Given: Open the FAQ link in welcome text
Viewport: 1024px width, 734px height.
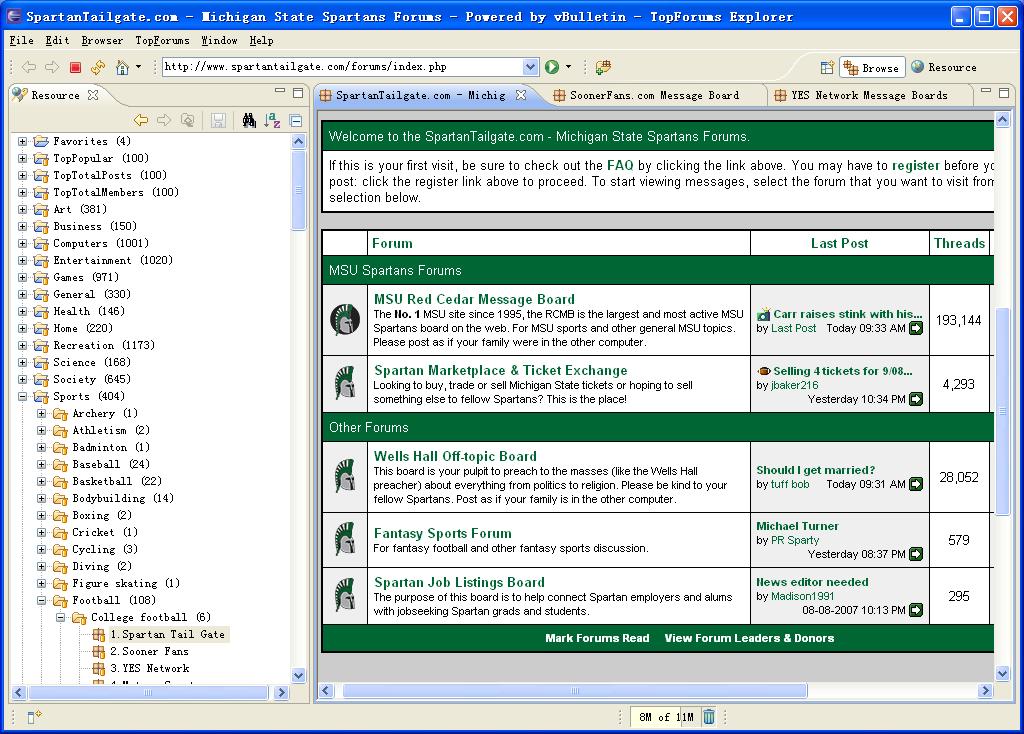Looking at the screenshot, I should 620,165.
